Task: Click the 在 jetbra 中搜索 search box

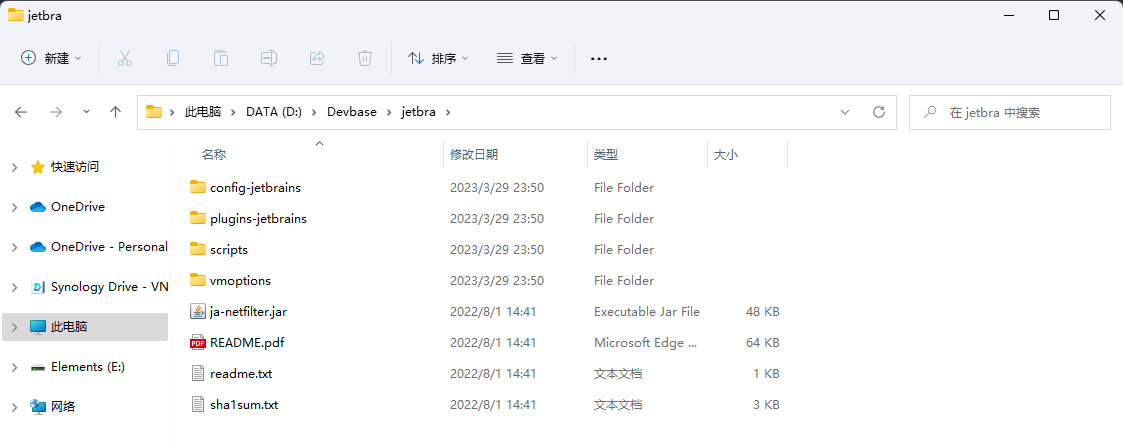Action: (1010, 112)
